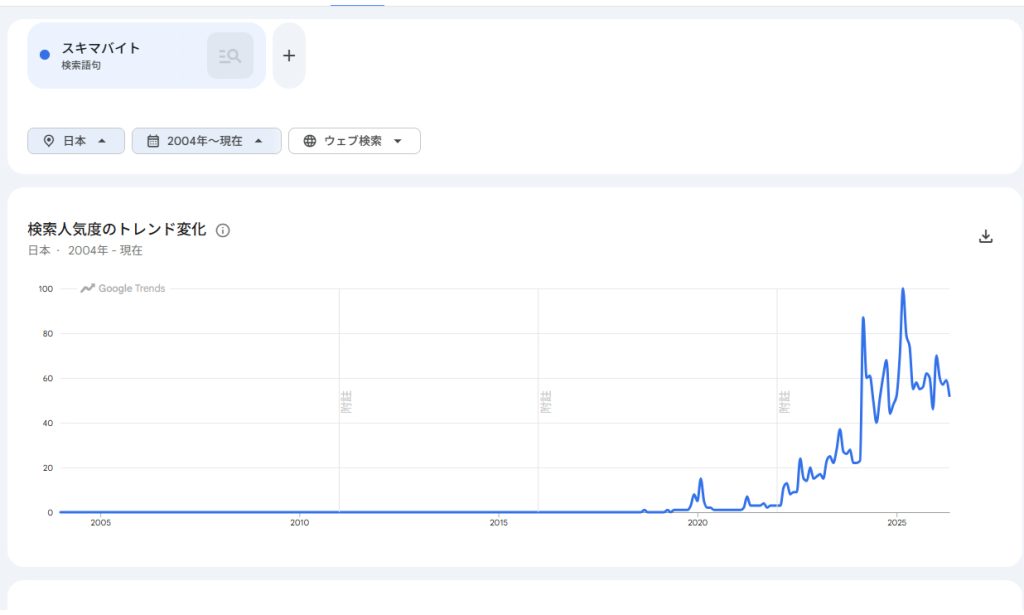Viewport: 1024px width, 615px height.
Task: Click the 附註 note marker near 2022
Action: coord(785,402)
